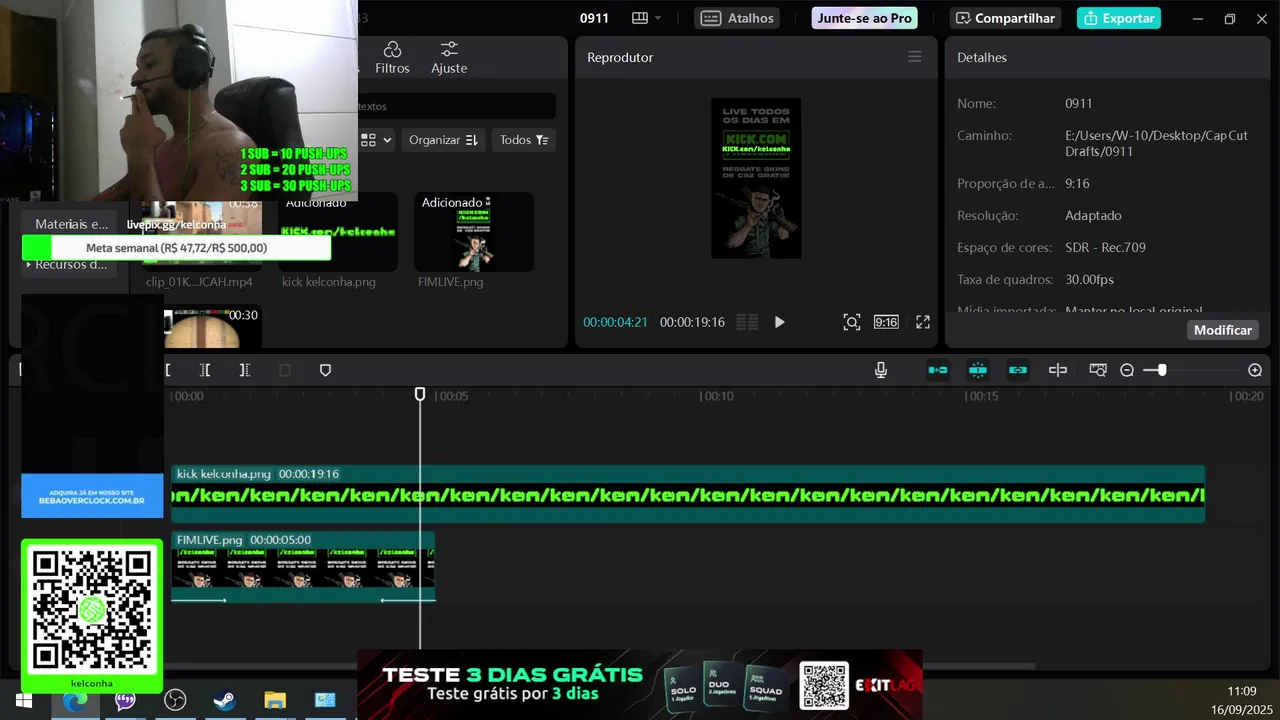Select the 00:30 video thumbnail
The width and height of the screenshot is (1280, 720).
pos(212,326)
